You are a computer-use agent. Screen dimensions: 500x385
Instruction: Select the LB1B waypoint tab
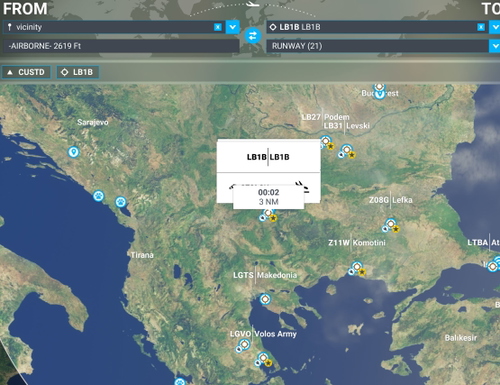click(78, 72)
